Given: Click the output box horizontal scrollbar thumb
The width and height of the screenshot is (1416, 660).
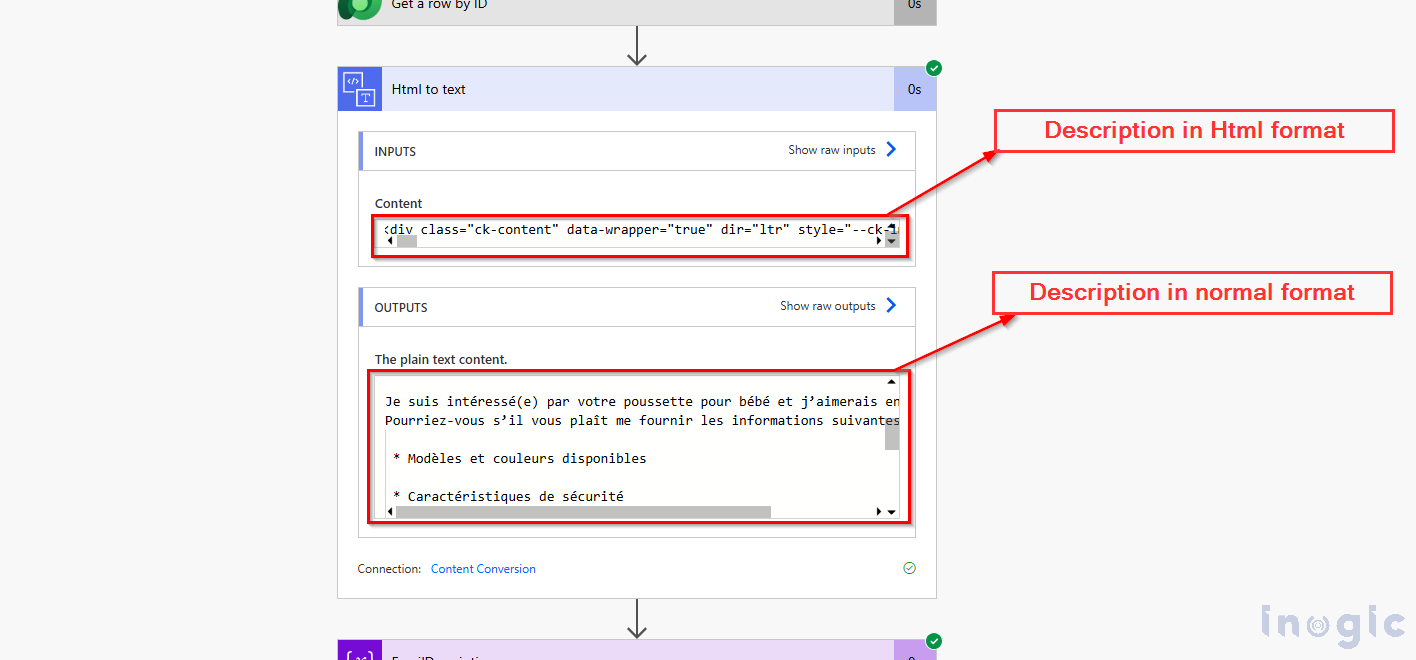Looking at the screenshot, I should tap(583, 512).
